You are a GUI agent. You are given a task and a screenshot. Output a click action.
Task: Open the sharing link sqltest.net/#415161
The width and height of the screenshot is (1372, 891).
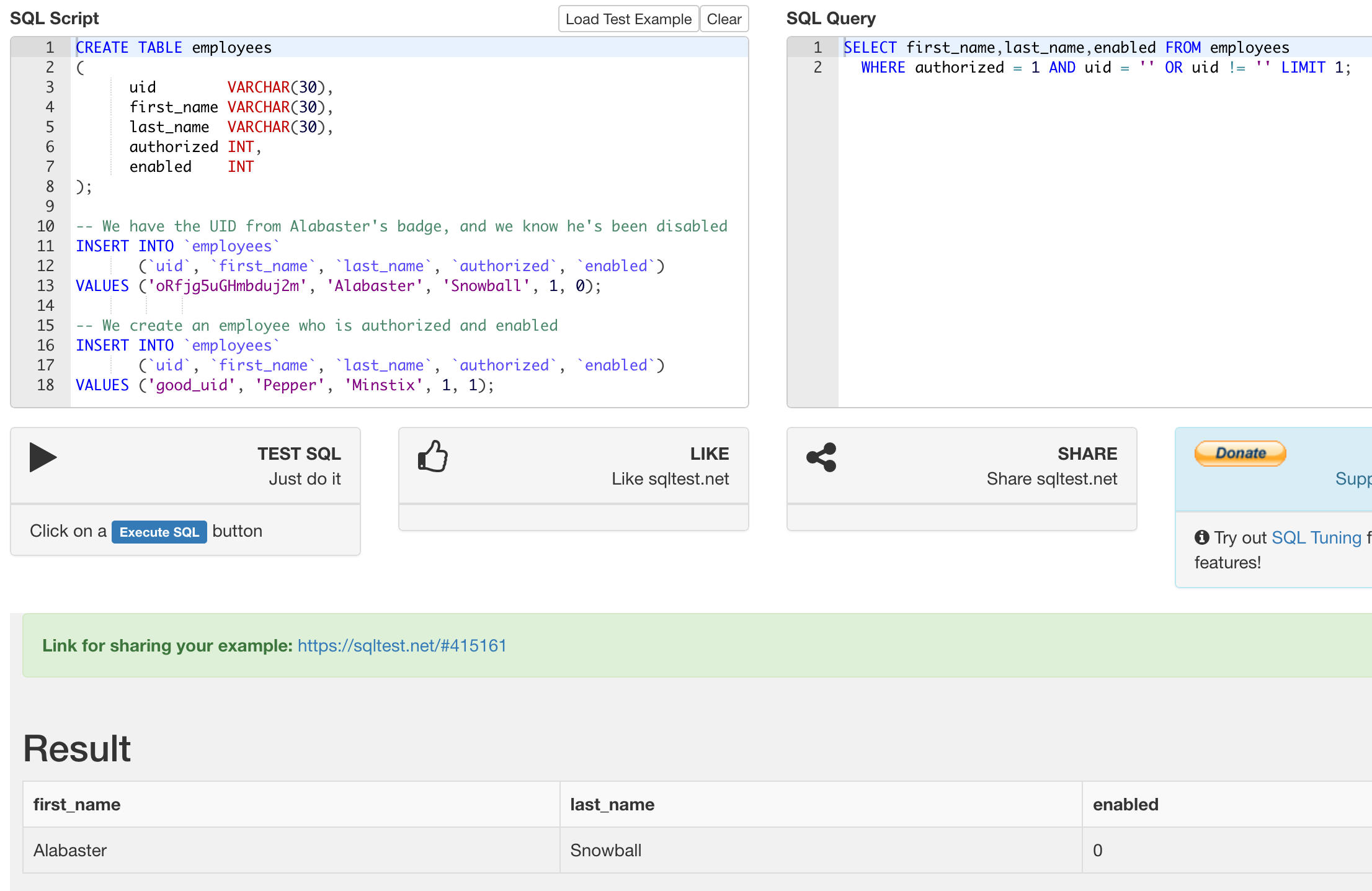[x=402, y=646]
